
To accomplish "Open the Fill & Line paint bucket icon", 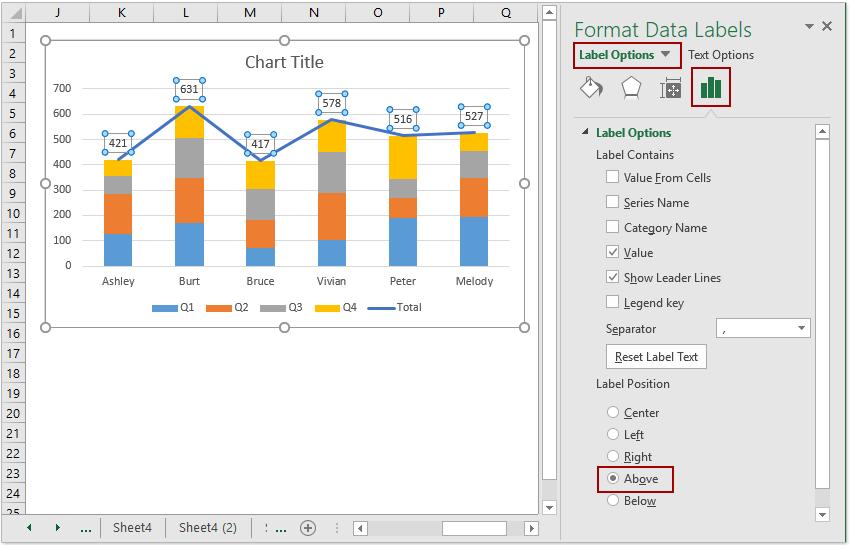I will (590, 88).
